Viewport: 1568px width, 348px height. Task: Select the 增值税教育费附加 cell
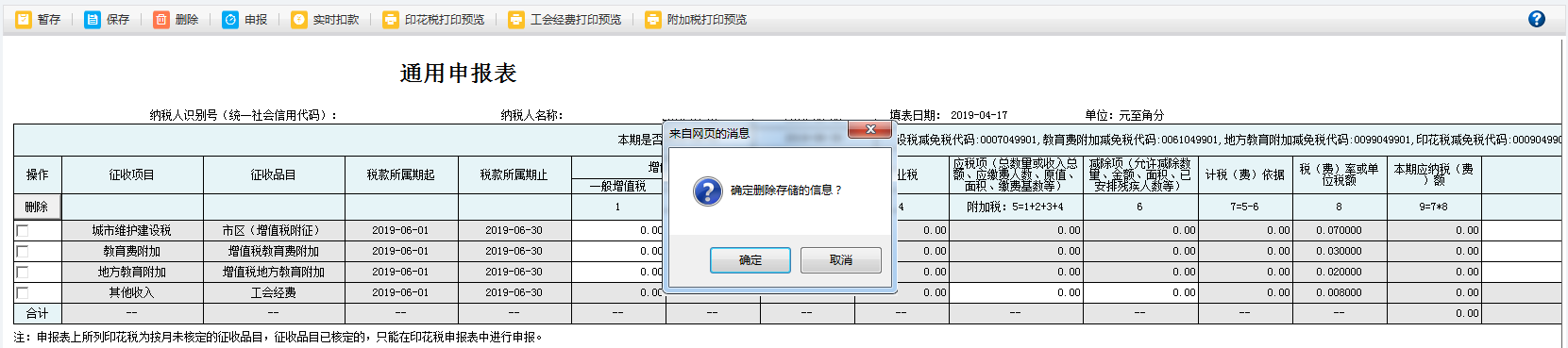(x=274, y=252)
